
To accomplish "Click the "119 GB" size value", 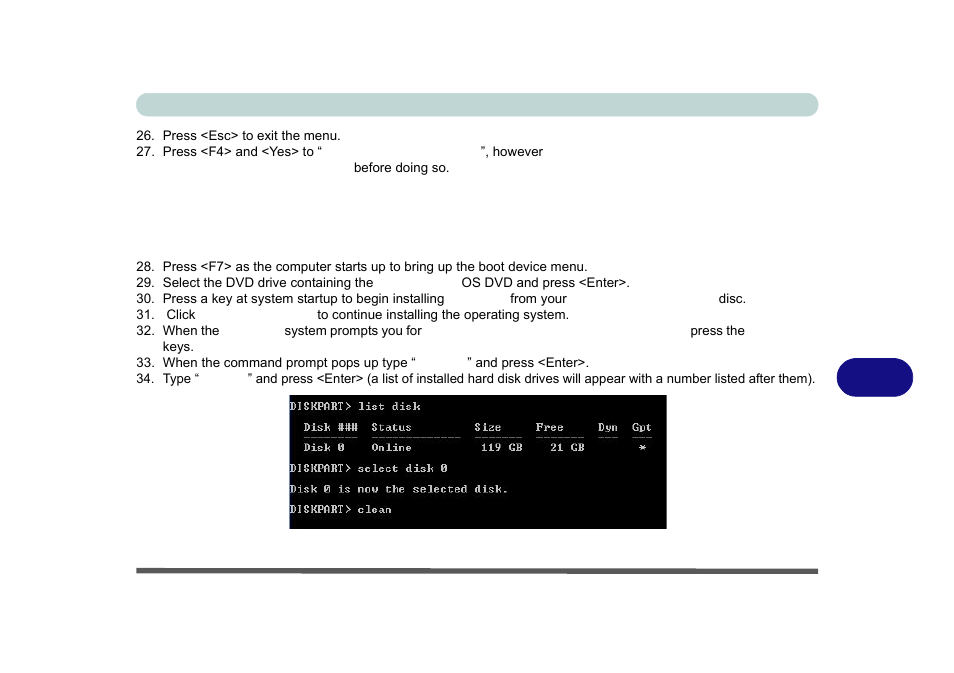I will [501, 447].
